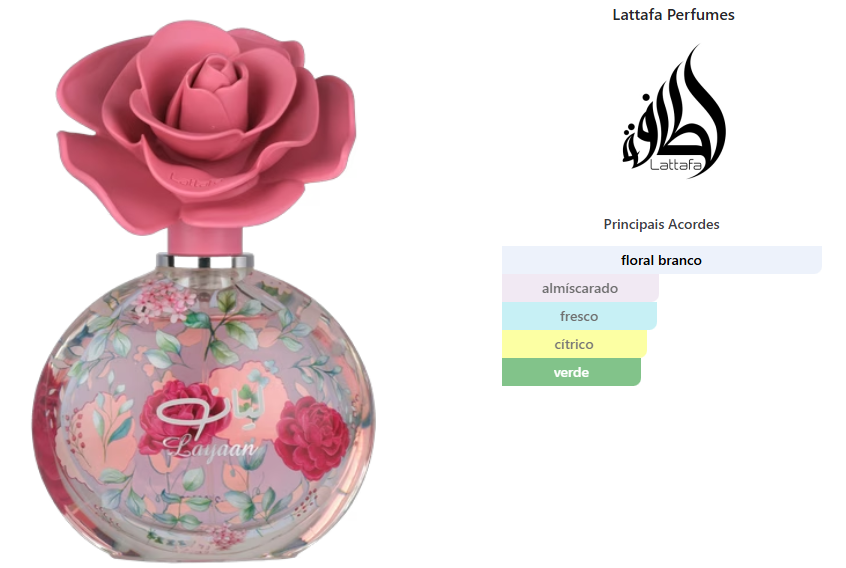Click the Lattafa engraving on the rose petal

coord(195,180)
